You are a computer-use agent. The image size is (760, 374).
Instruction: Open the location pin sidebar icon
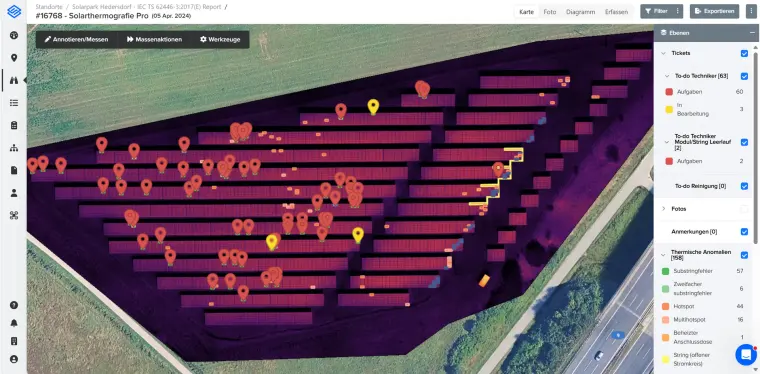coord(14,58)
